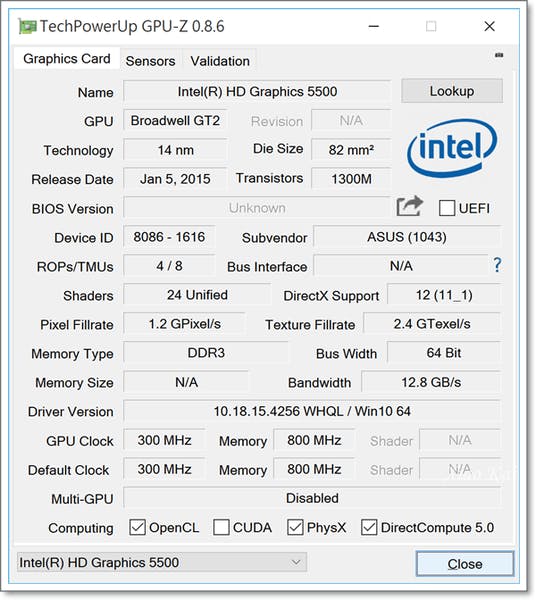The image size is (536, 600).
Task: Click the Driver Version text field
Action: tap(312, 411)
